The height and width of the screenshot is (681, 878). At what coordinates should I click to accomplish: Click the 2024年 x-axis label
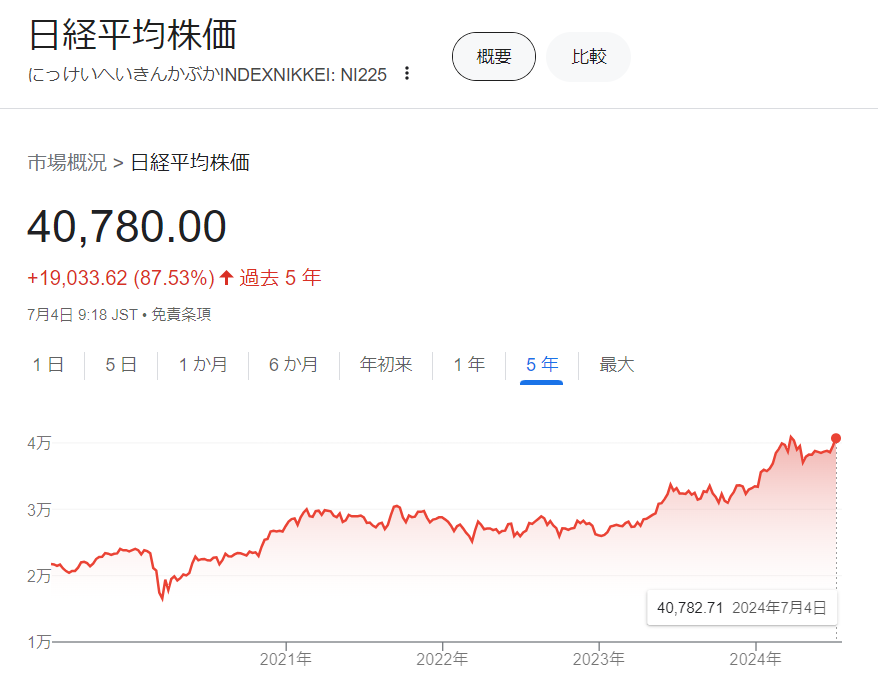point(755,659)
